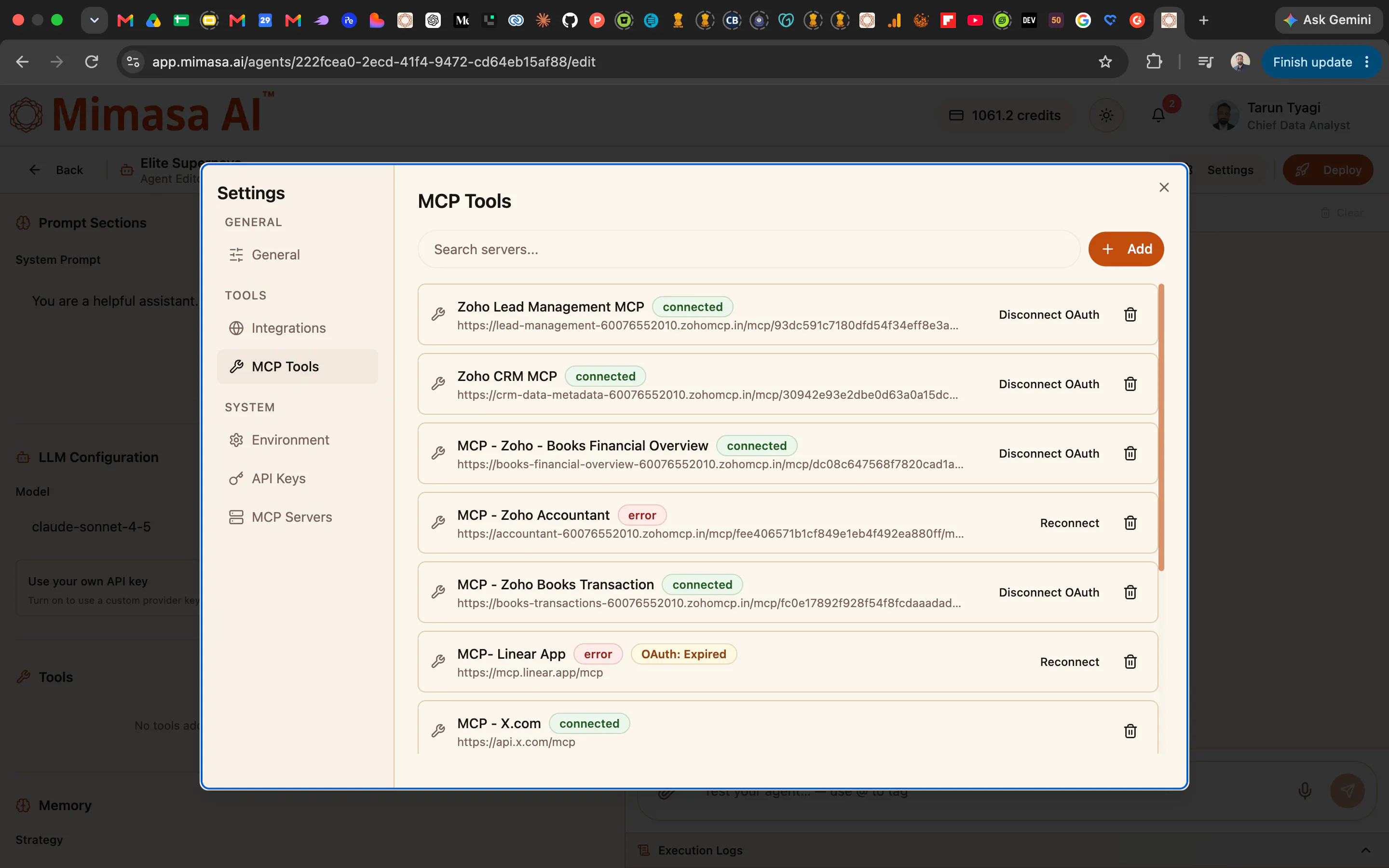Click wrench icon of Zoho CRM MCP
The width and height of the screenshot is (1389, 868).
coord(438,383)
